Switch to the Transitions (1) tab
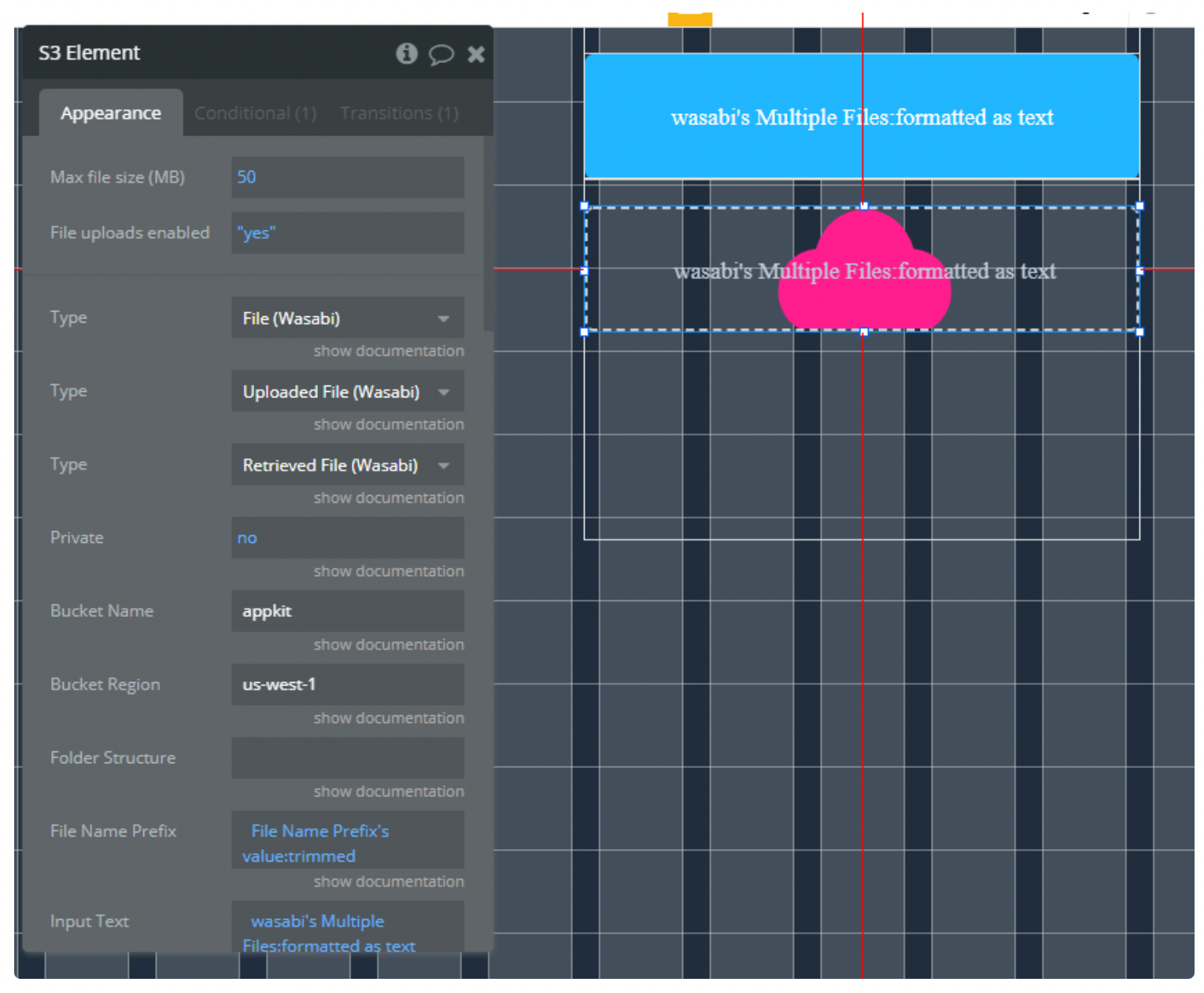This screenshot has height=993, width=1204. pyautogui.click(x=399, y=113)
